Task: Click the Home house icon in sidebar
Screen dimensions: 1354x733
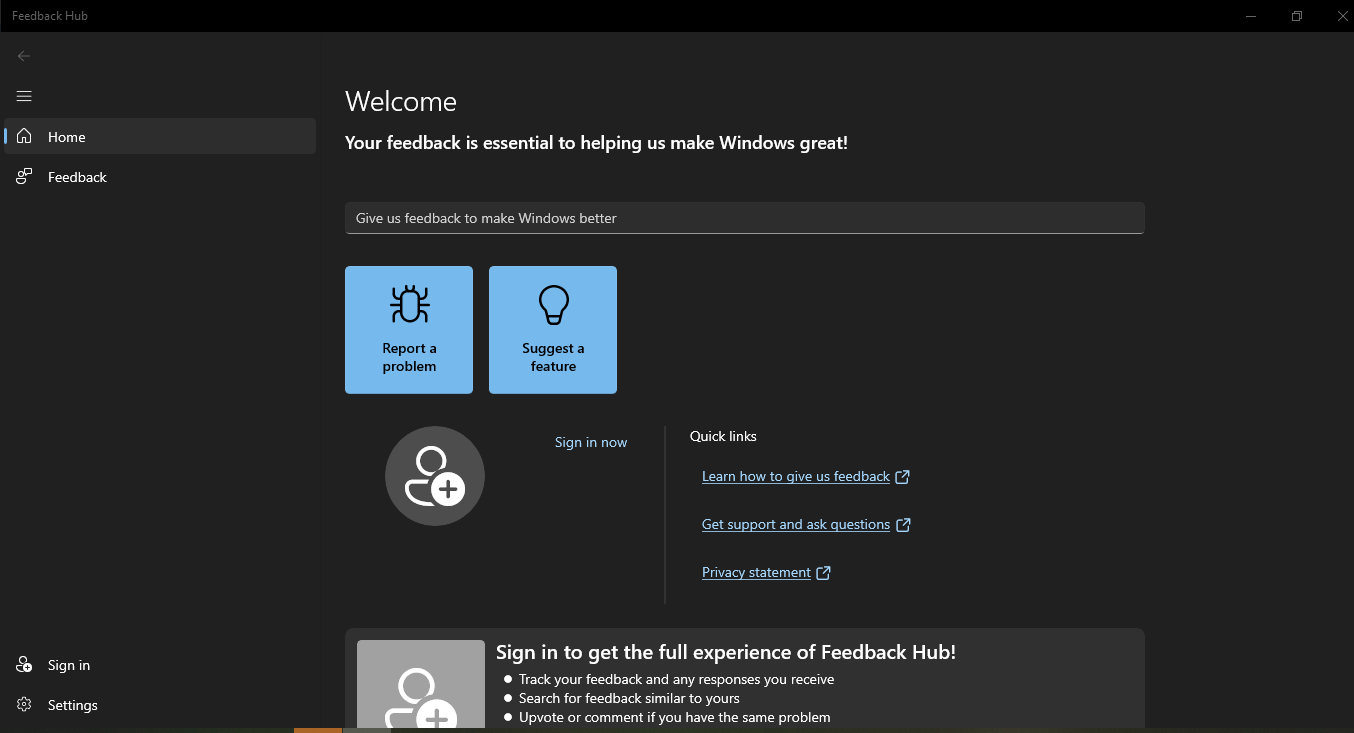Action: 24,137
